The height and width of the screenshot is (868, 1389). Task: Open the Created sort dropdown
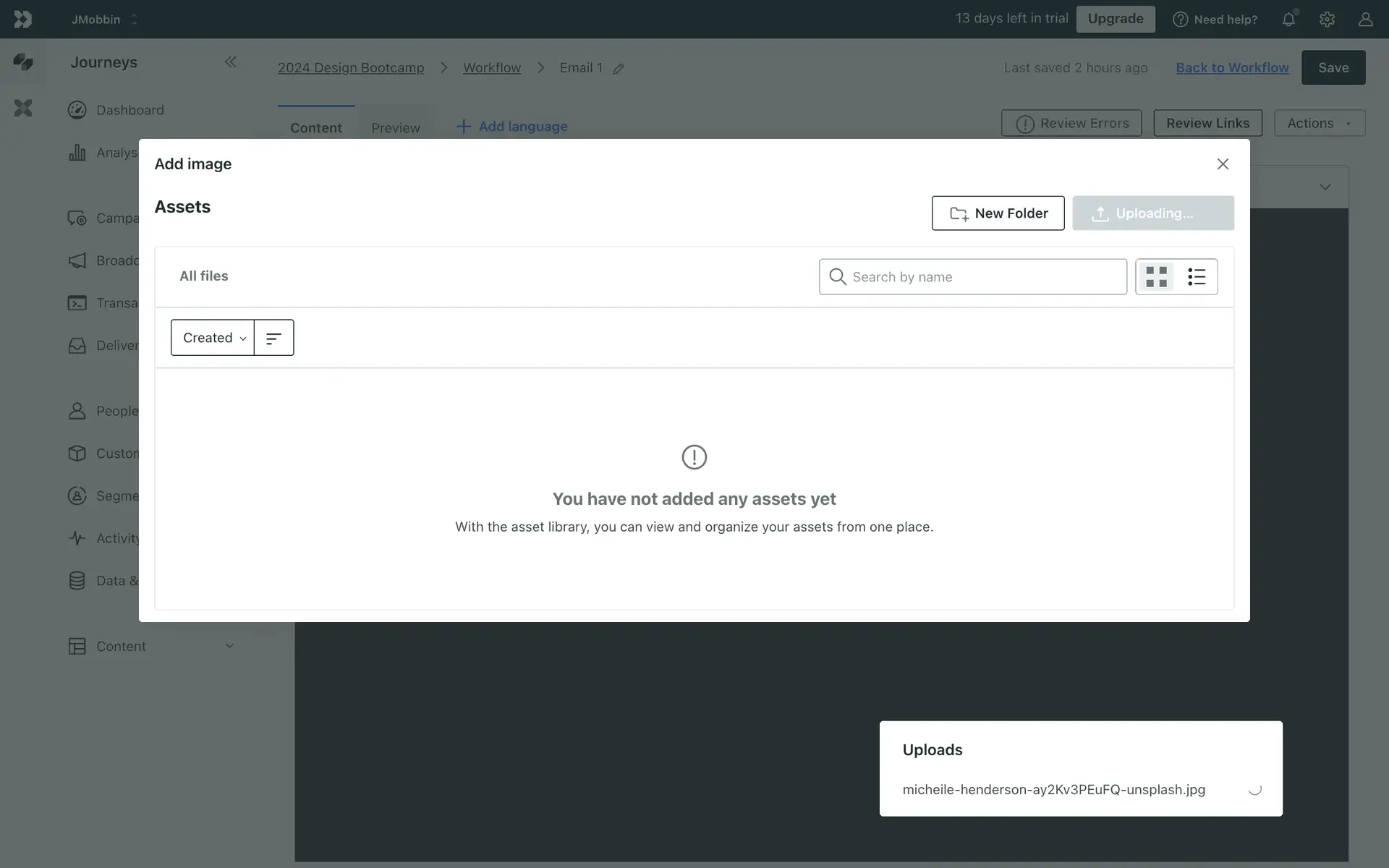tap(213, 338)
